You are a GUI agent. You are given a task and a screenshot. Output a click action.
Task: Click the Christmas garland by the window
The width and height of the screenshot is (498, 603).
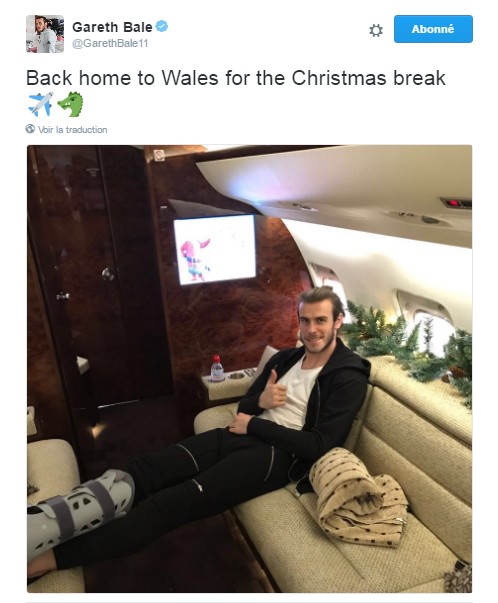click(x=408, y=345)
